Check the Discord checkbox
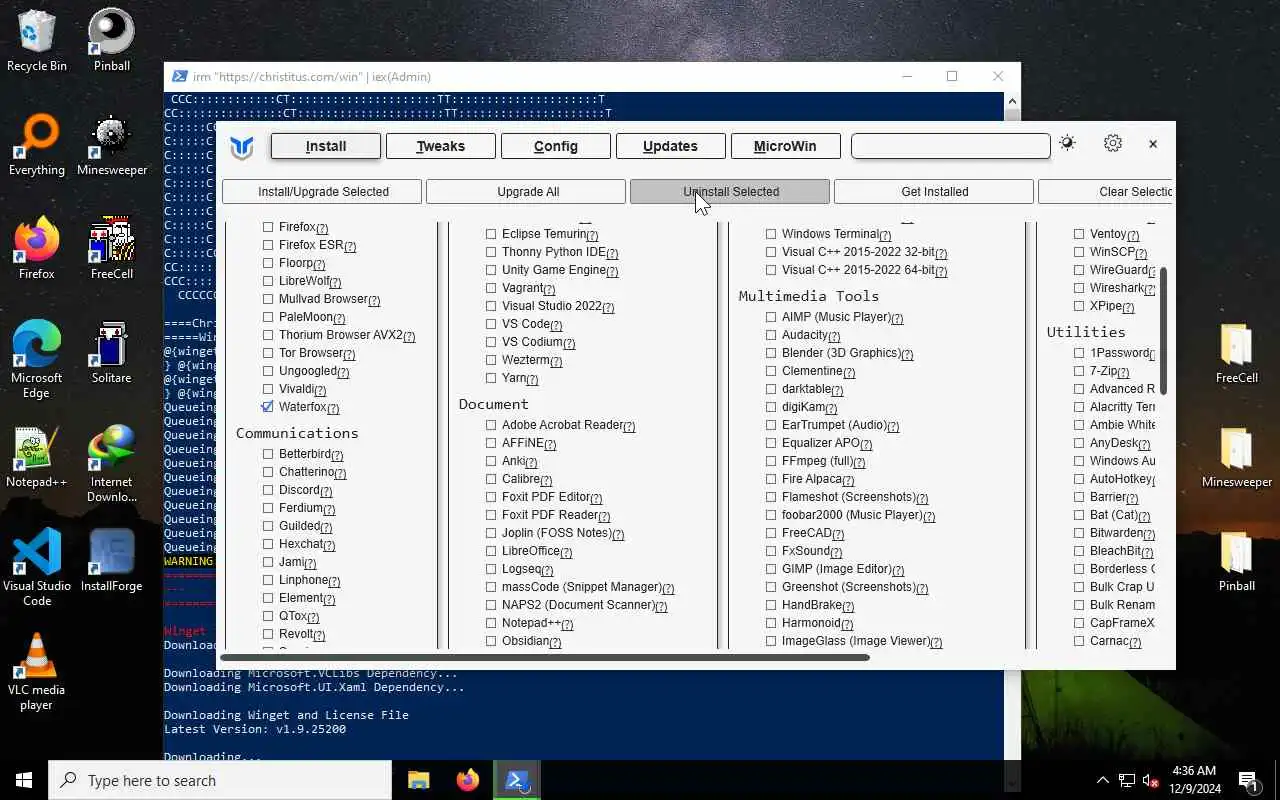1280x800 pixels. click(x=268, y=490)
